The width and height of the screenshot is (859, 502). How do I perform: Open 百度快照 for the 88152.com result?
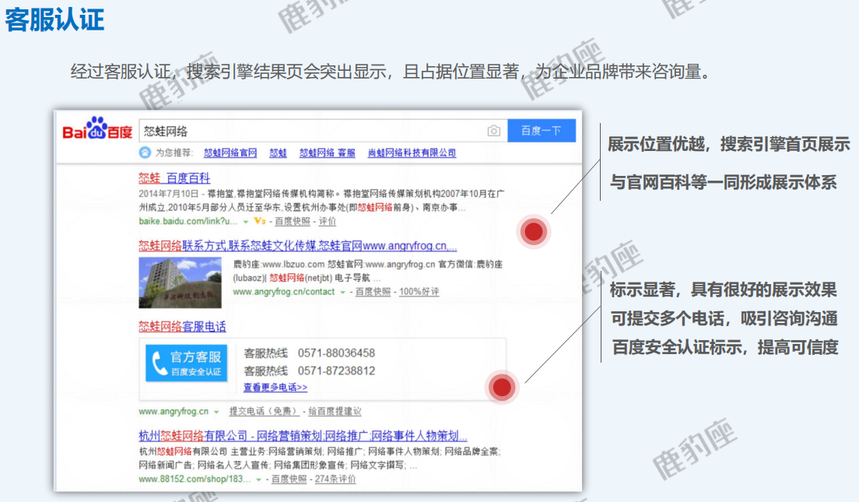(289, 479)
